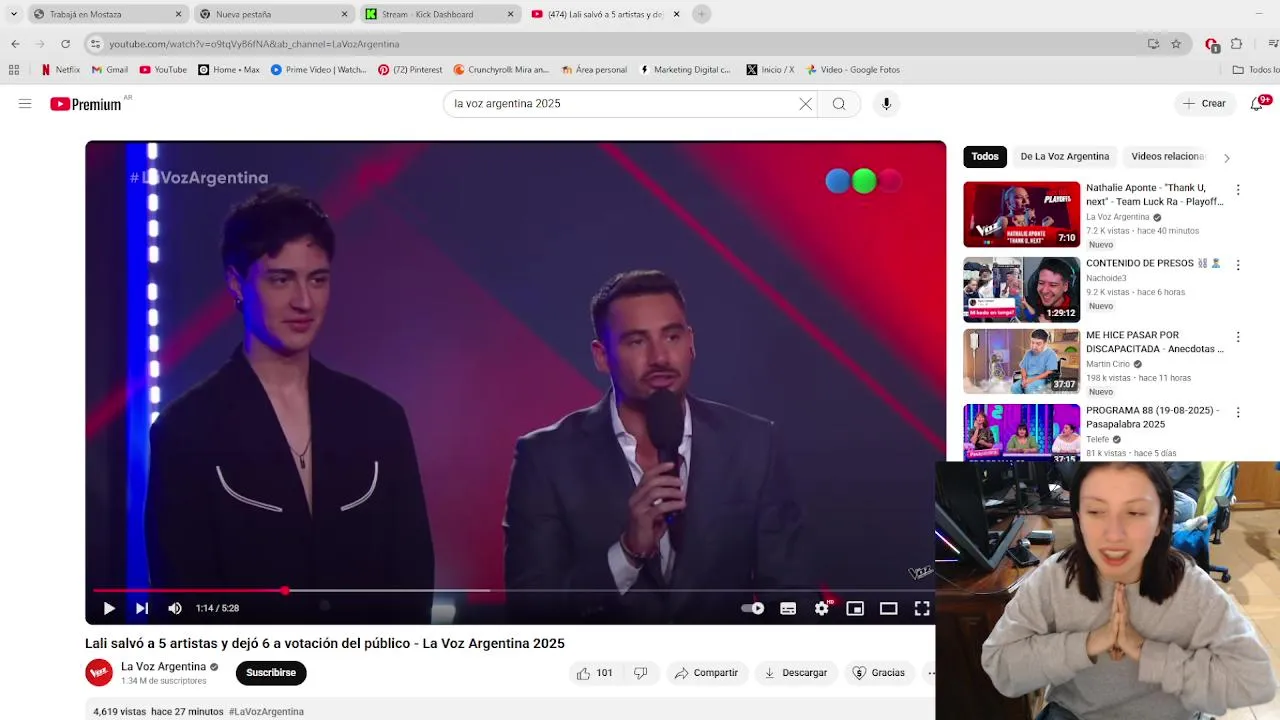Screen dimensions: 1280x720
Task: Open Nathalie Aponte video thumbnail
Action: click(1021, 214)
